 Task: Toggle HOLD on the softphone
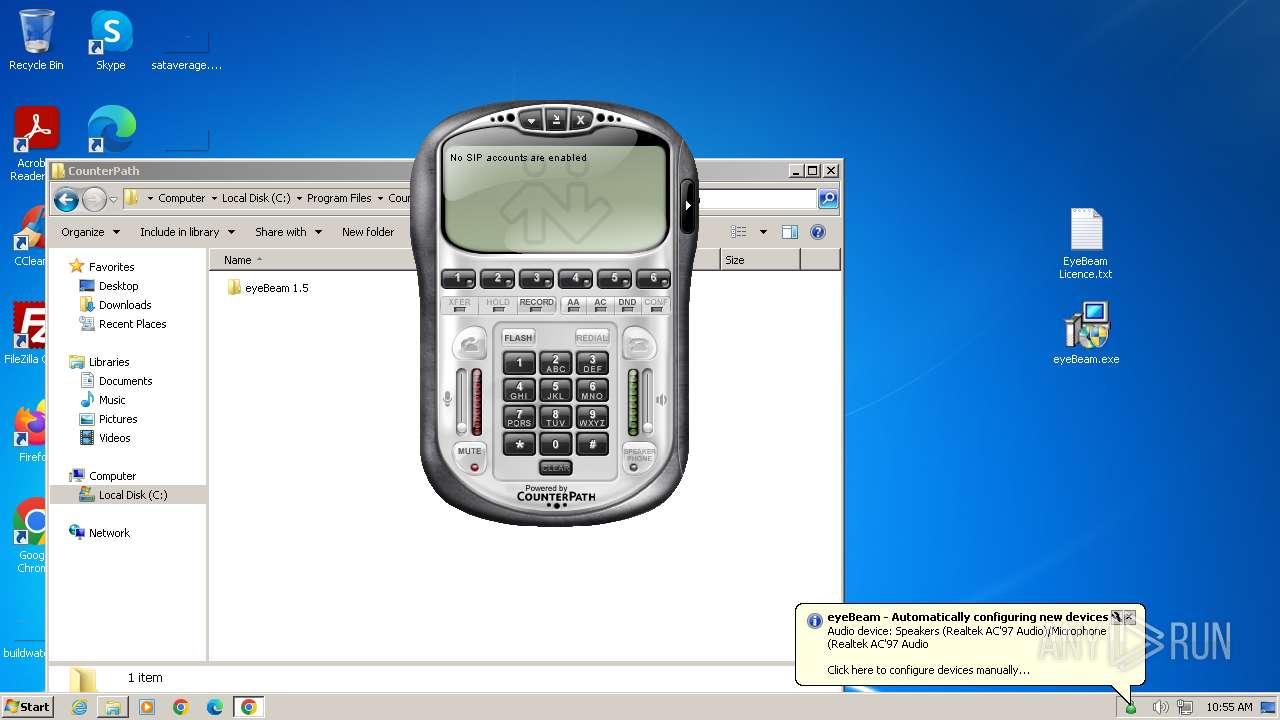(497, 305)
